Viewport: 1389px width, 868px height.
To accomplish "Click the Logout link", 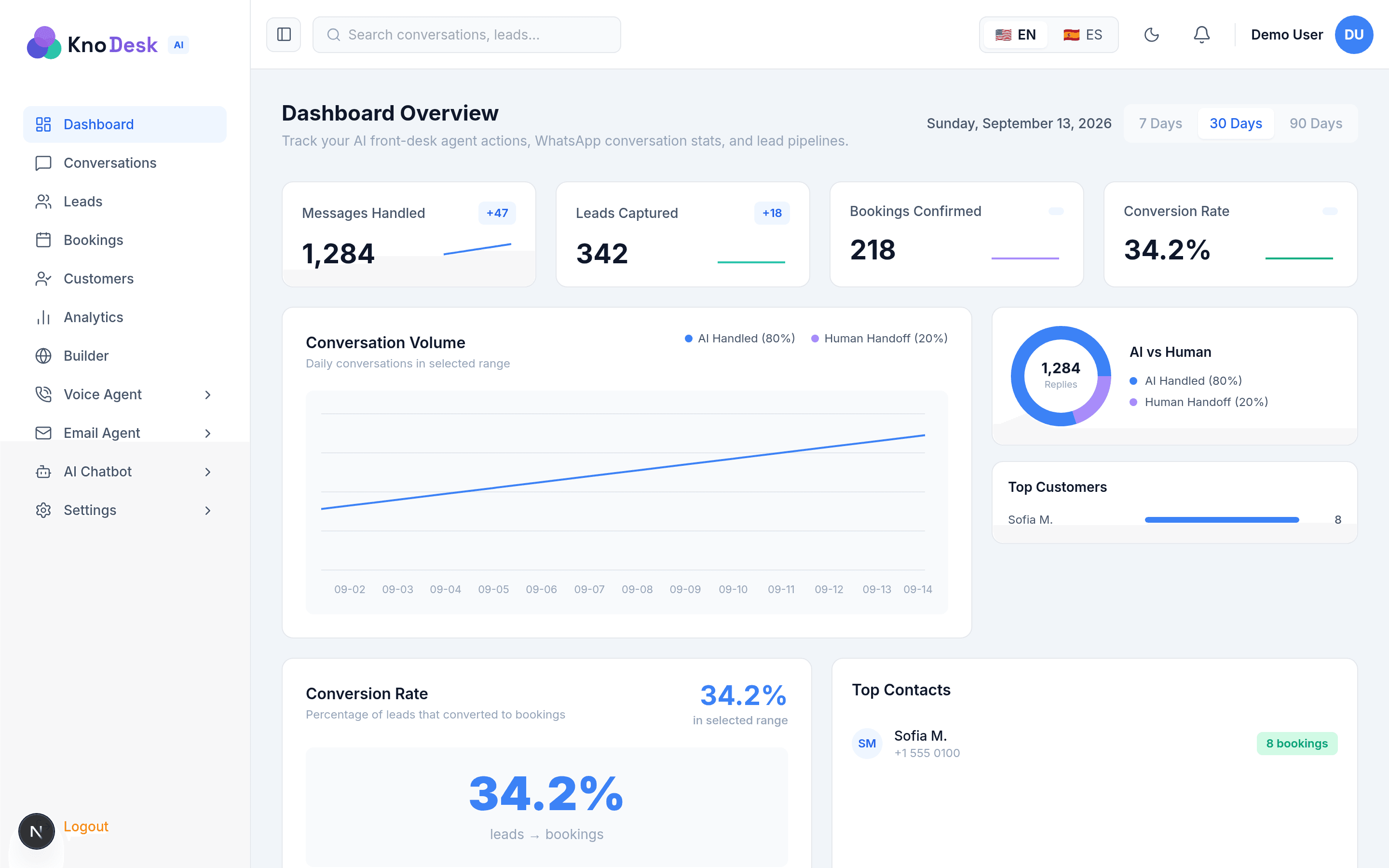I will point(85,826).
